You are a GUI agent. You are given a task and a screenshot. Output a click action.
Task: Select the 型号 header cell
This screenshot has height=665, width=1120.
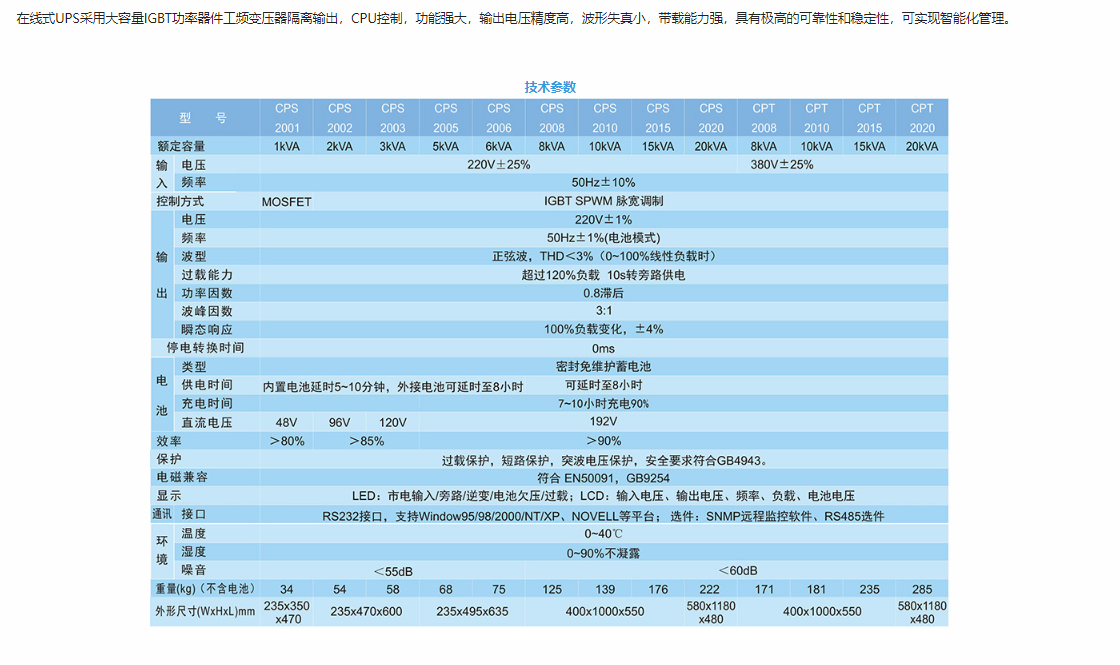[x=204, y=118]
